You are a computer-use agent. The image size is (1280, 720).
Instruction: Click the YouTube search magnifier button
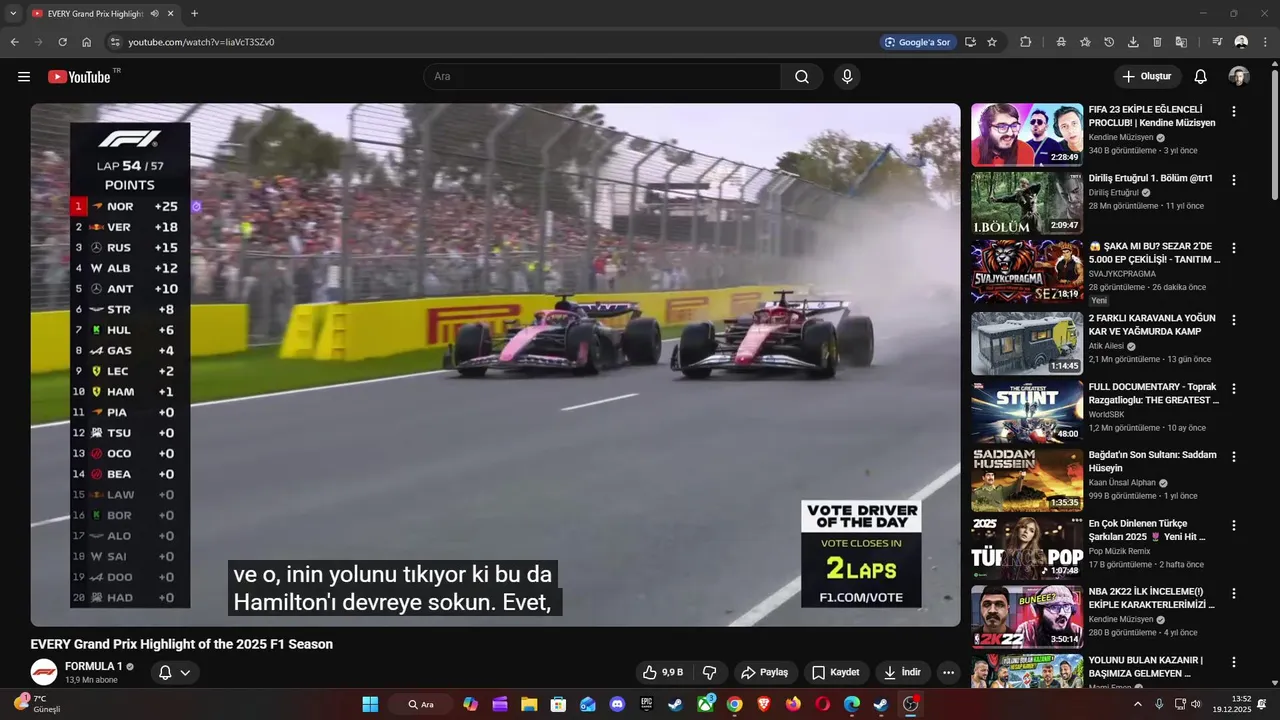(x=802, y=77)
